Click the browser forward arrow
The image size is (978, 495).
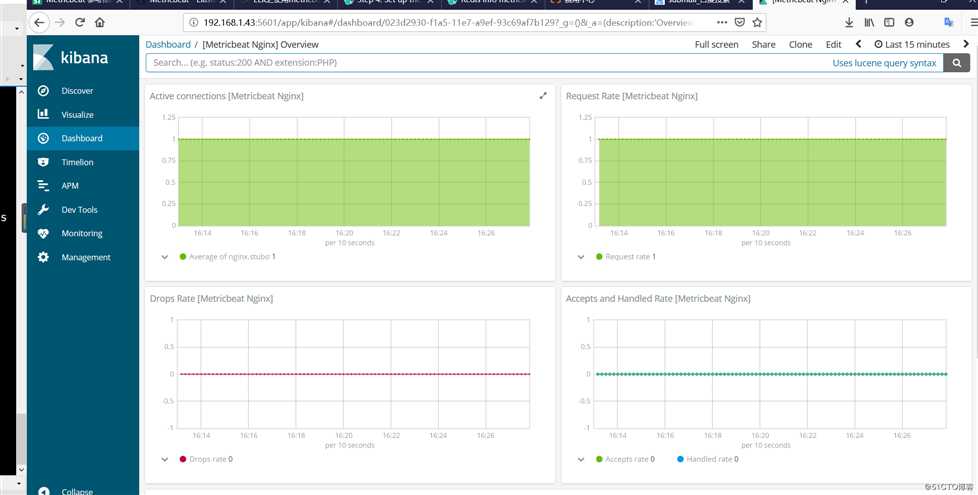click(x=60, y=22)
